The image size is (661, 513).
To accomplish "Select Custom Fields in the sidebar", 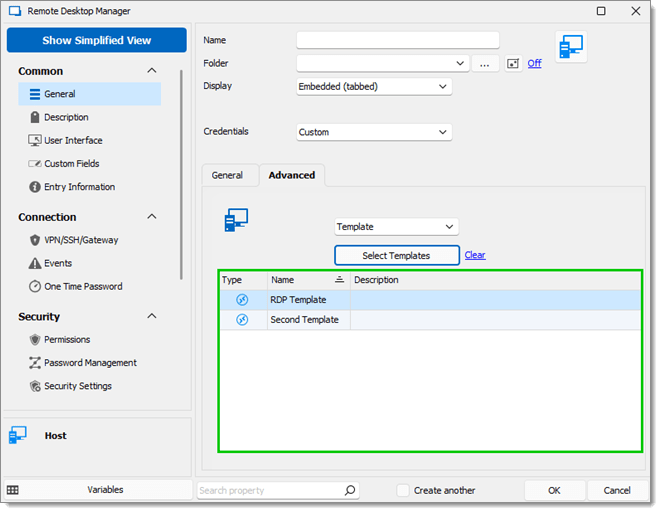I will click(72, 164).
